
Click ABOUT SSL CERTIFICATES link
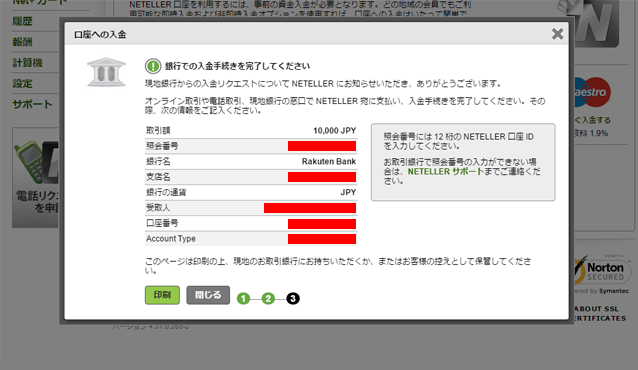tap(600, 313)
